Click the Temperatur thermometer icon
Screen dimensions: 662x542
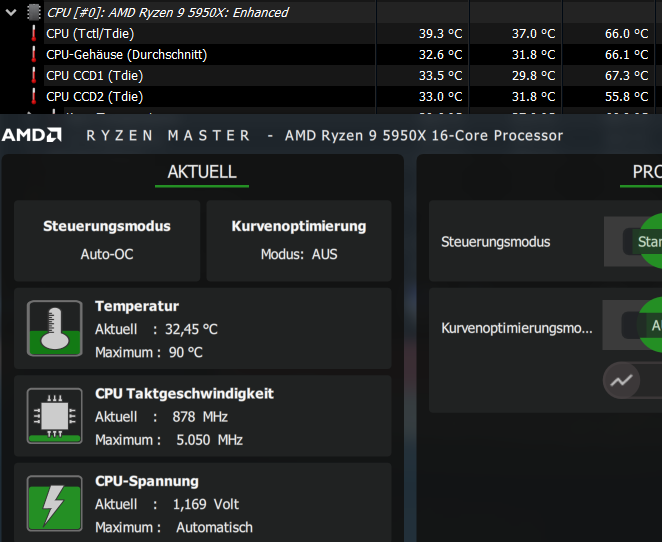[x=54, y=328]
